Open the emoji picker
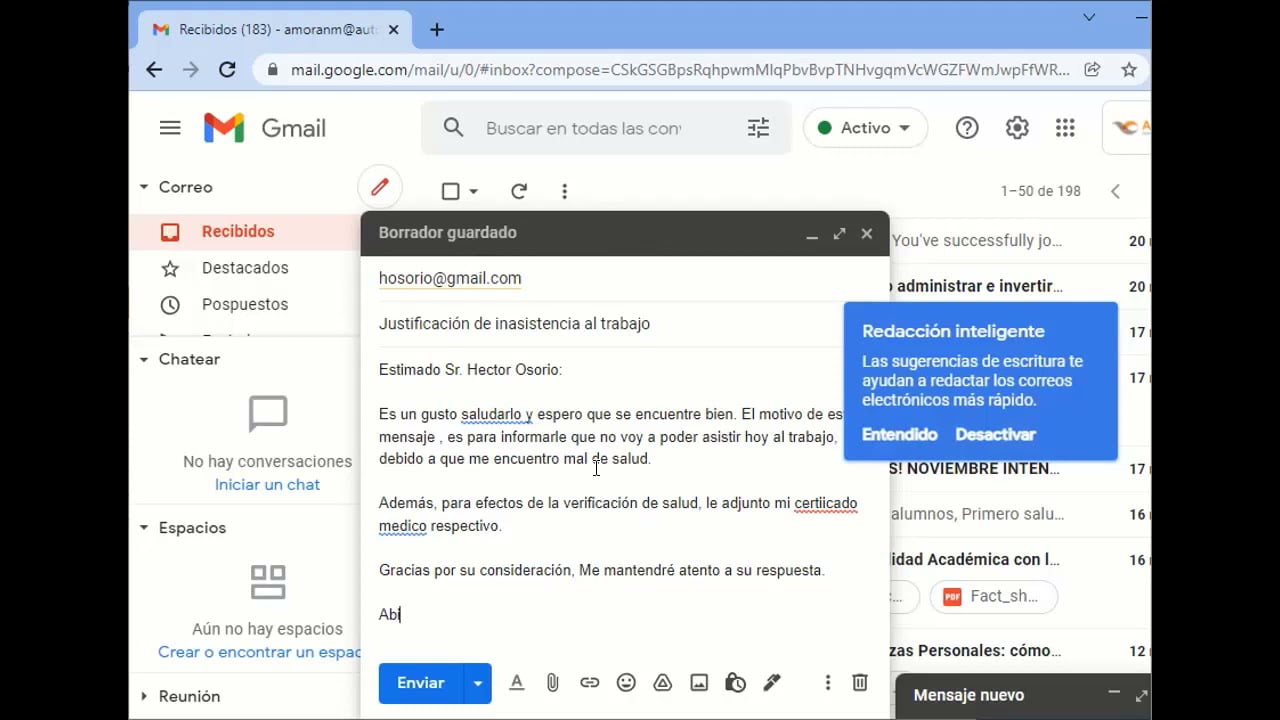The image size is (1280, 720). pos(626,682)
